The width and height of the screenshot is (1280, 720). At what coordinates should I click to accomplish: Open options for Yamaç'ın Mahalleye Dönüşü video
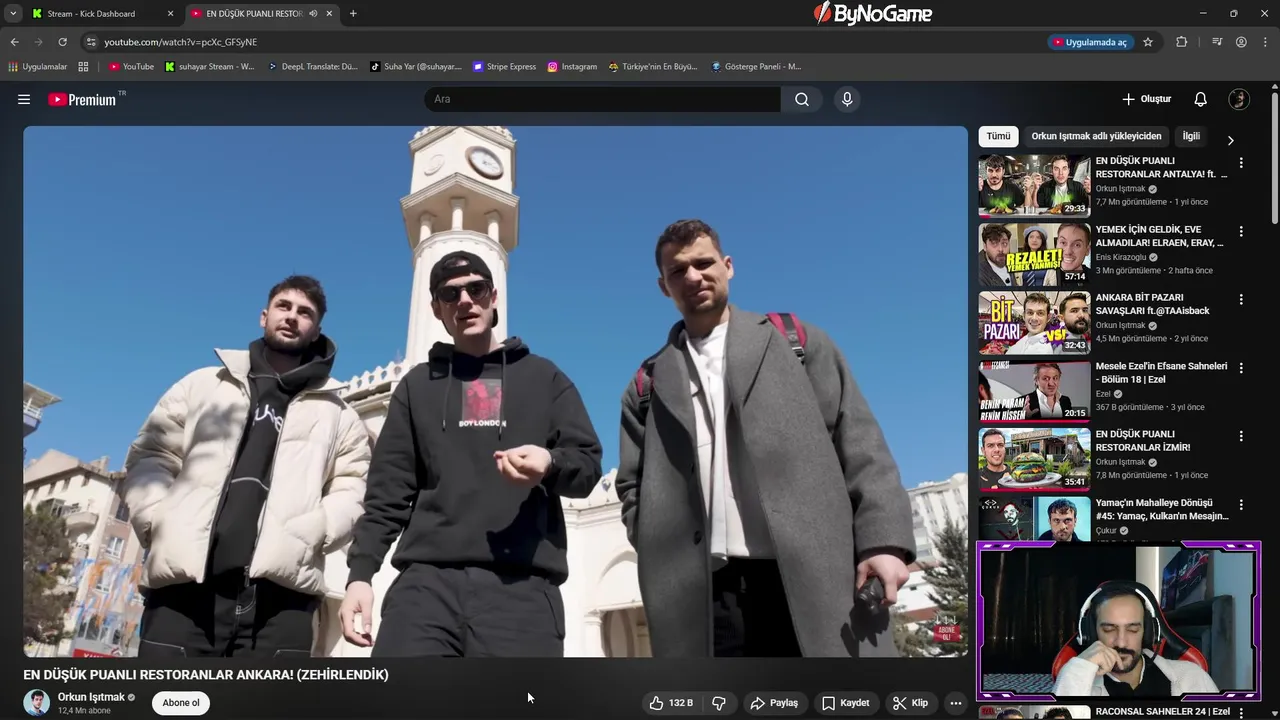(x=1241, y=505)
